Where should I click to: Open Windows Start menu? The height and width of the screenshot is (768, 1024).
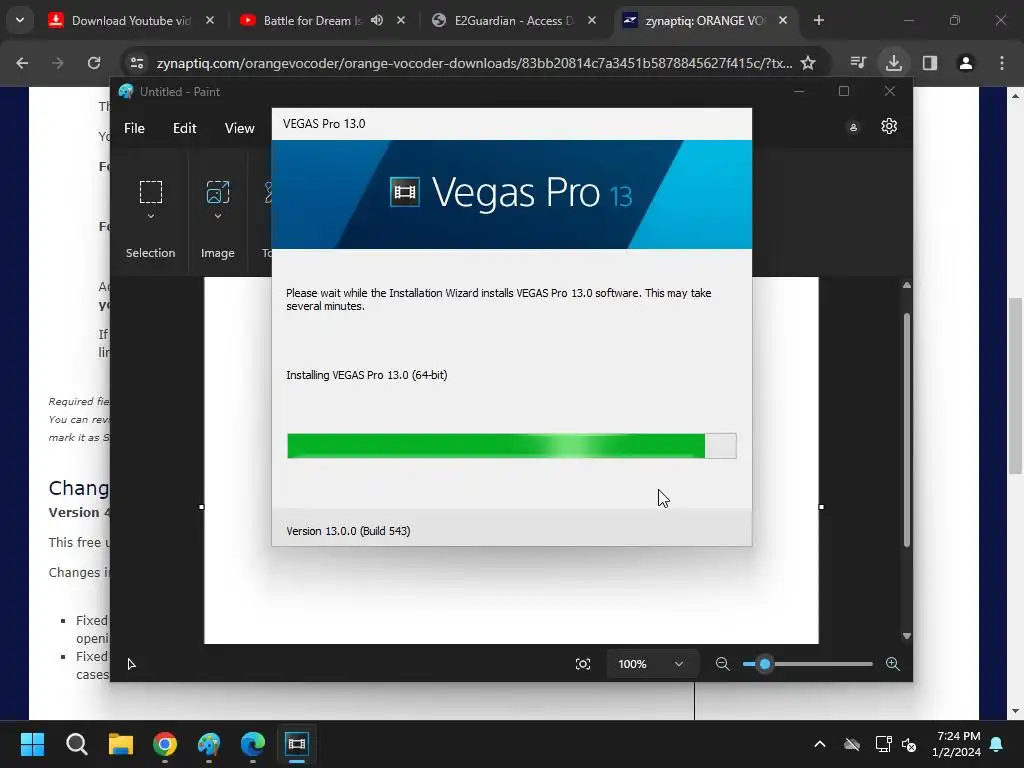(32, 744)
